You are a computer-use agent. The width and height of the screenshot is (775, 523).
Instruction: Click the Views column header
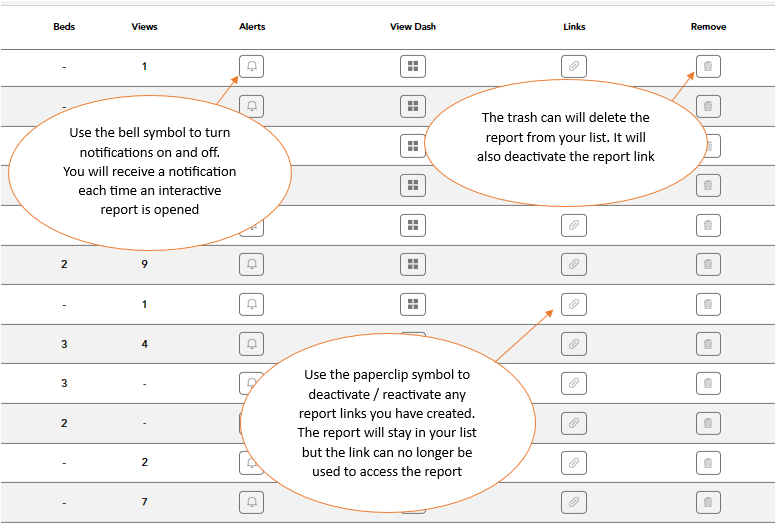[x=144, y=27]
